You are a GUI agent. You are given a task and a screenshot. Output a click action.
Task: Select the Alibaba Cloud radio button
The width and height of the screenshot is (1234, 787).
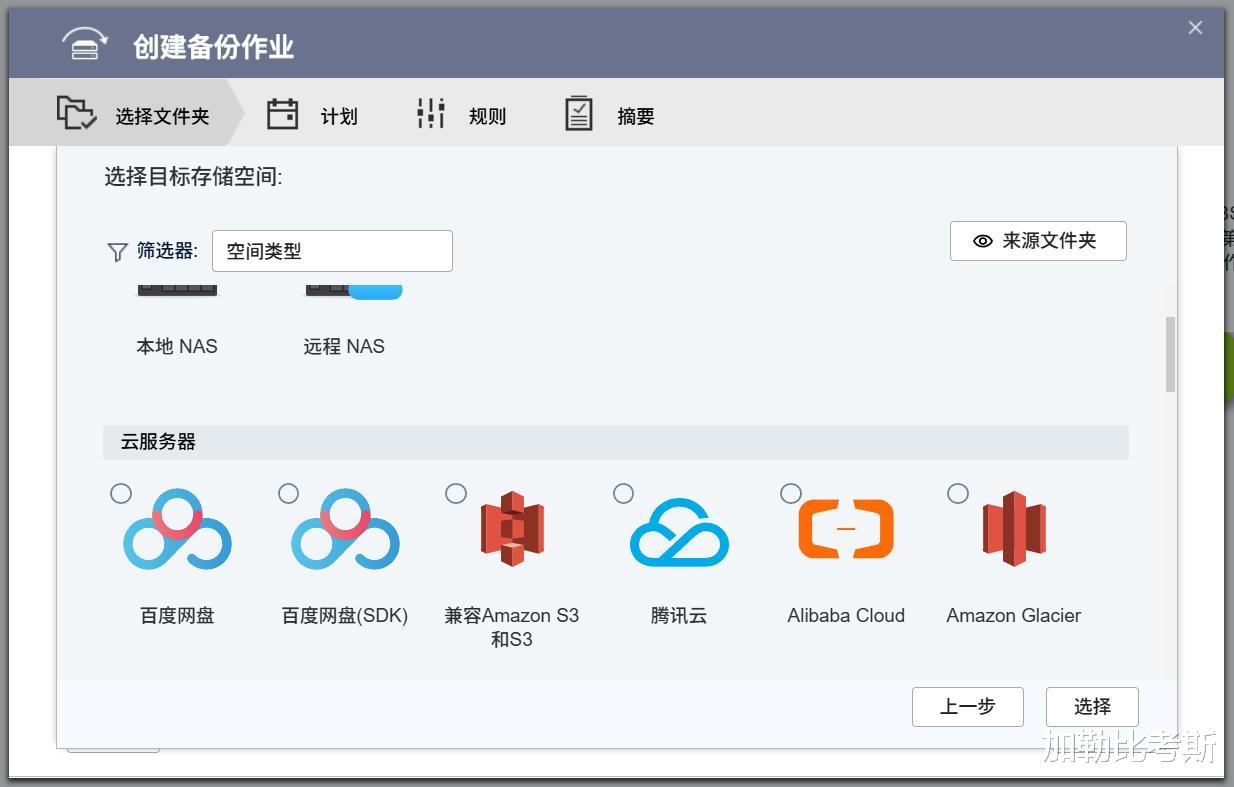(x=790, y=493)
